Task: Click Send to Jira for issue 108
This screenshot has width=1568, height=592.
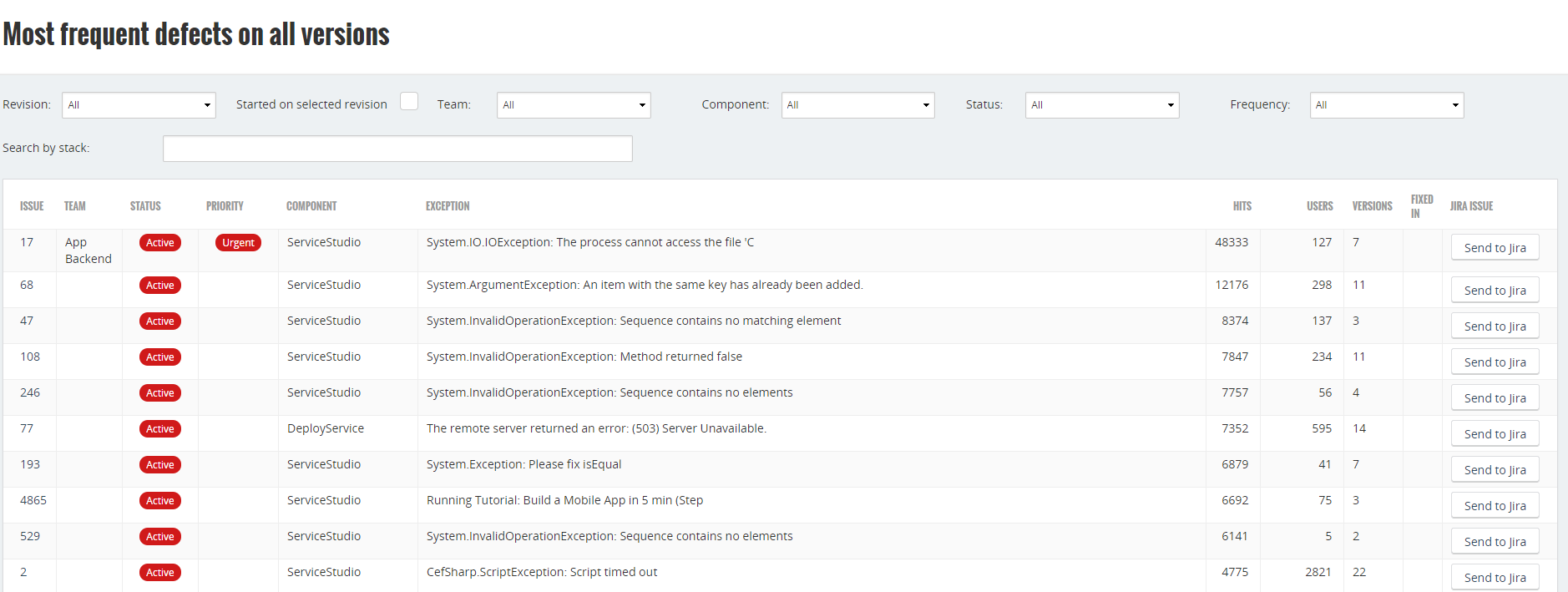Action: pos(1495,362)
